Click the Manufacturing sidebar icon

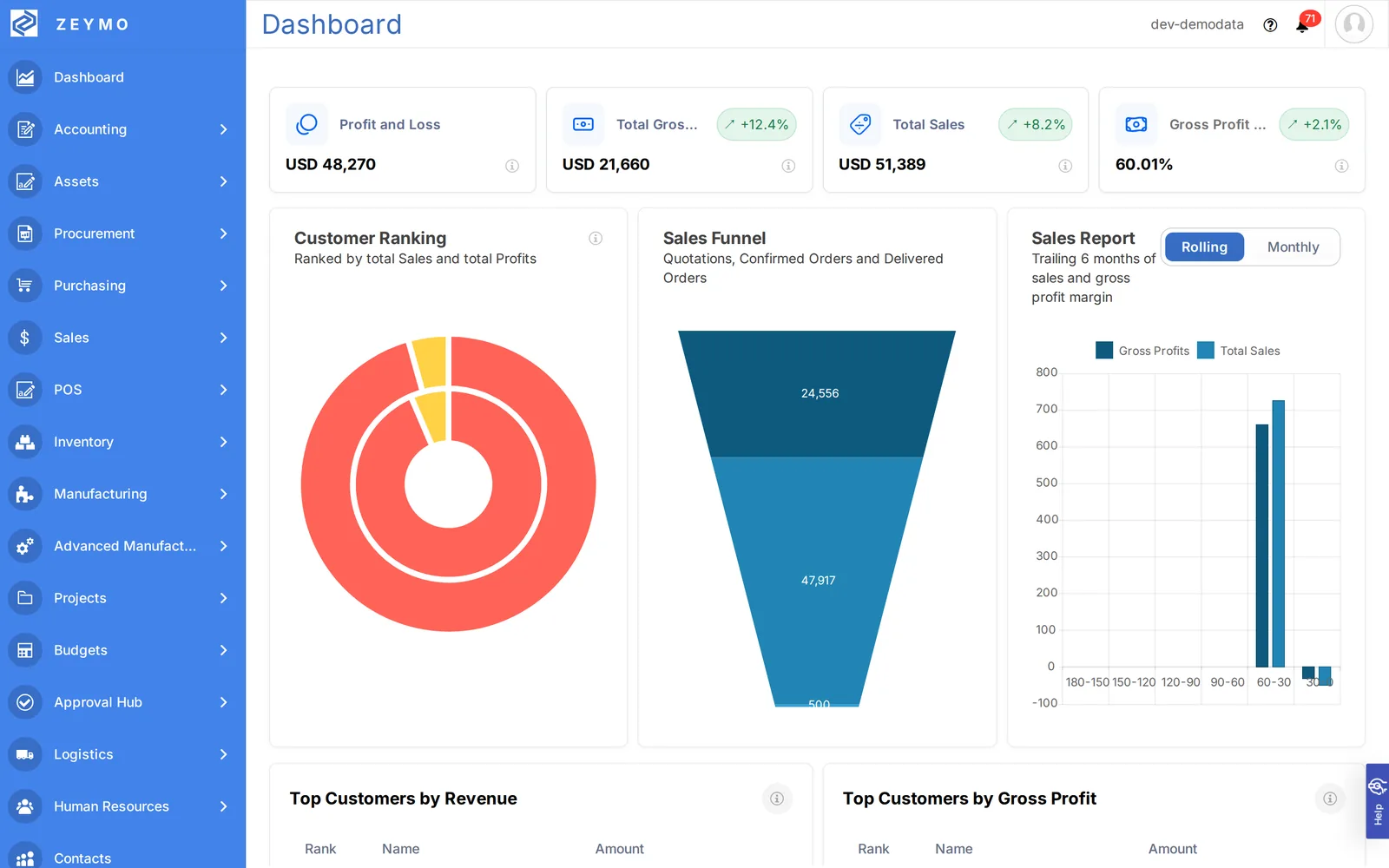(25, 494)
